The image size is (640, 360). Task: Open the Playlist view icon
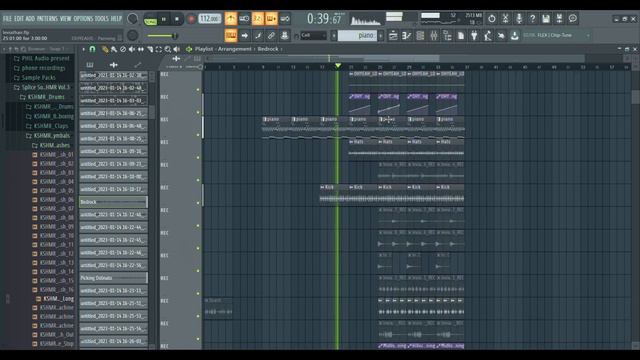coord(393,36)
